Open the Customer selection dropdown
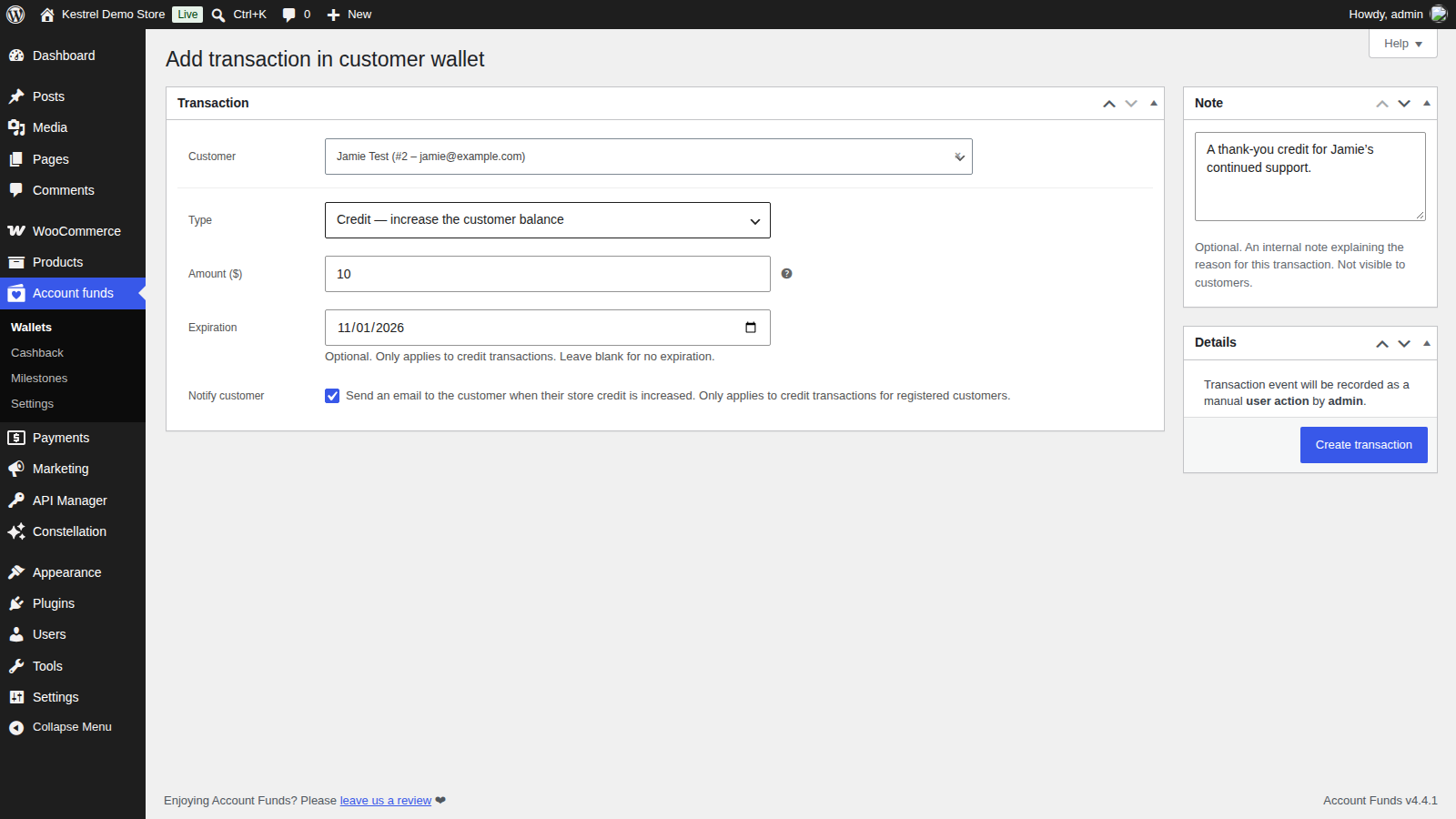The image size is (1456, 819). [648, 157]
